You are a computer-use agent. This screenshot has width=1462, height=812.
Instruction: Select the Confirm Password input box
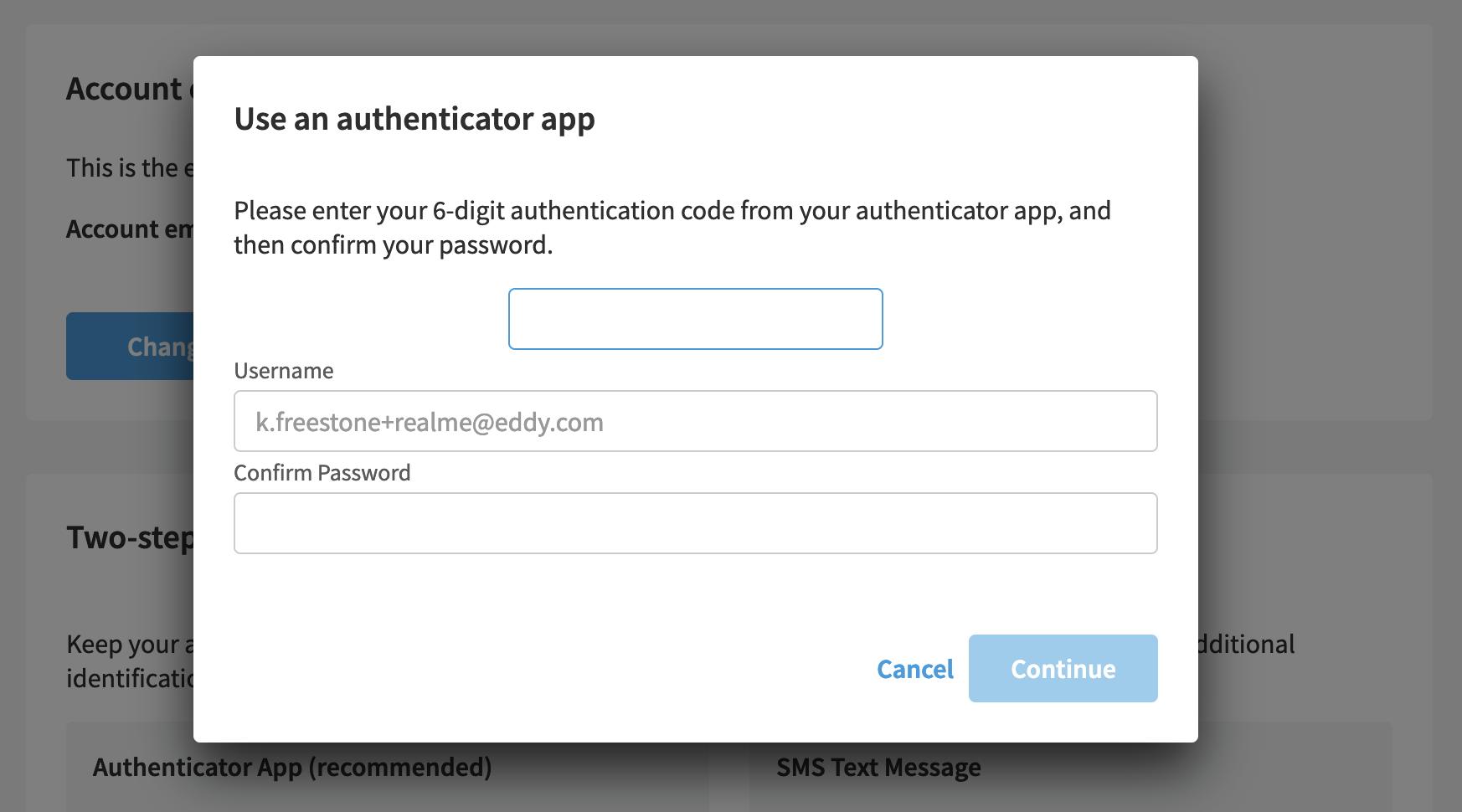pos(695,523)
